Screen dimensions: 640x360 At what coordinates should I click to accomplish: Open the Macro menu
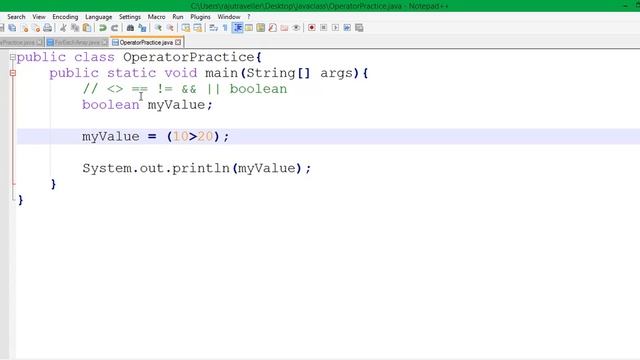156,17
